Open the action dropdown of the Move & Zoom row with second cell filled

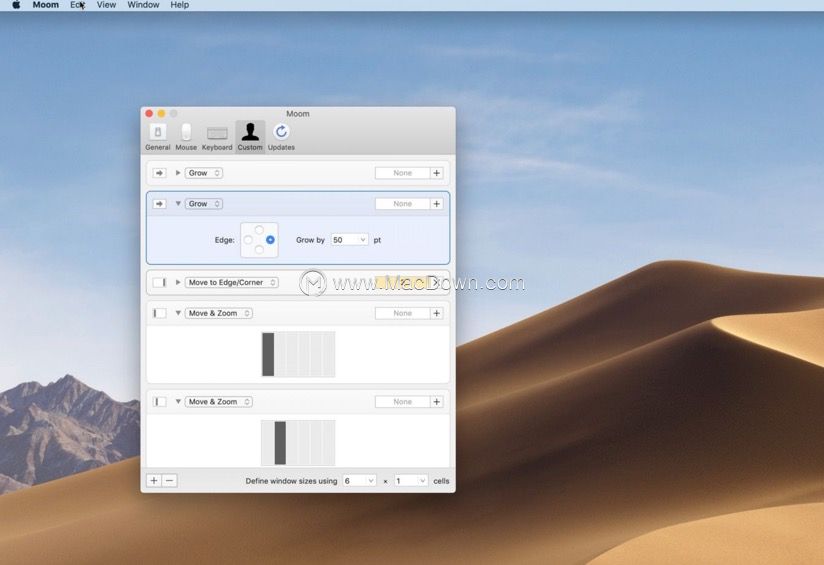point(219,402)
